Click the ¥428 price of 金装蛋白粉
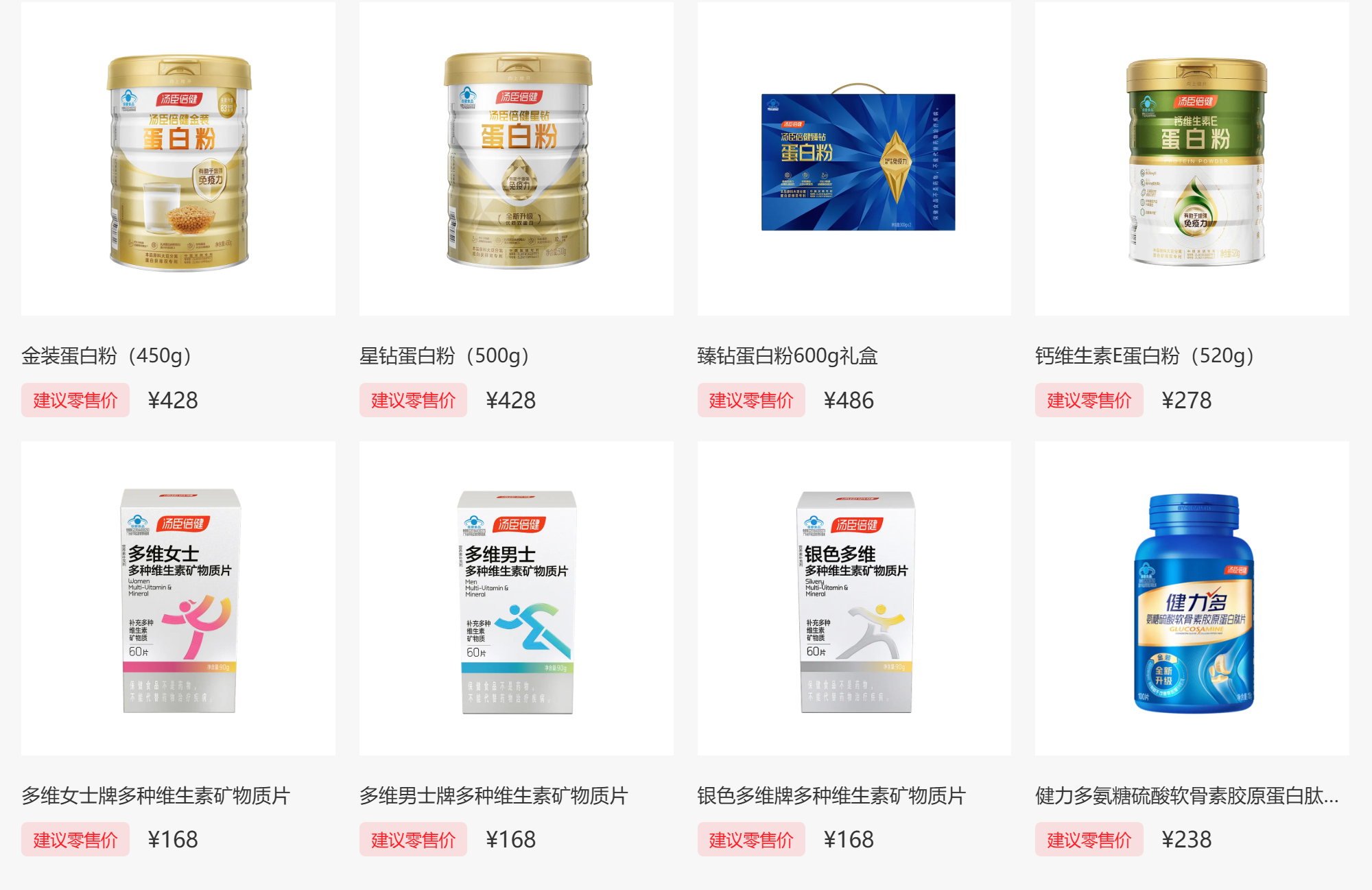Viewport: 1372px width, 890px height. [x=173, y=401]
